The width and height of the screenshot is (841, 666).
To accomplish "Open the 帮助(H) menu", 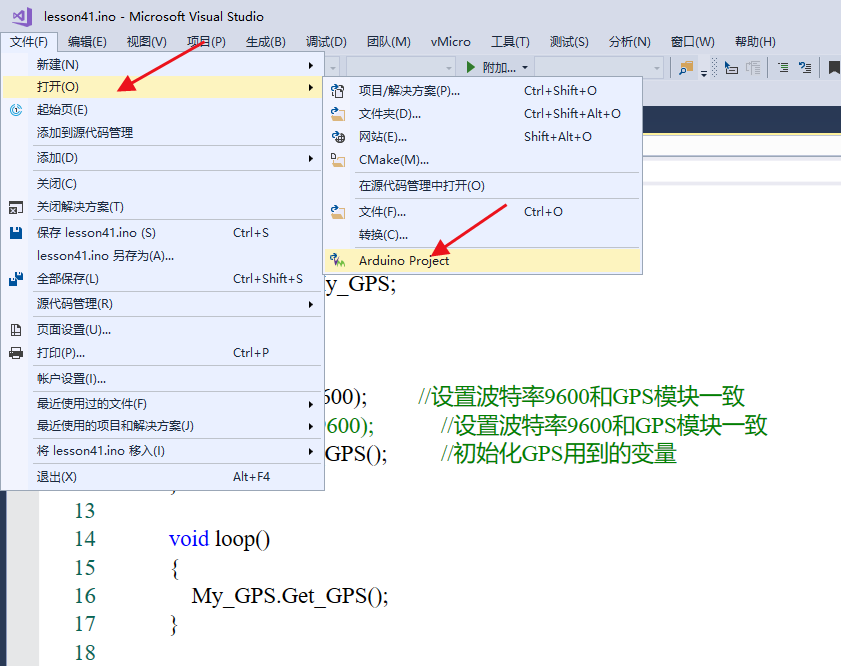I will pos(755,42).
